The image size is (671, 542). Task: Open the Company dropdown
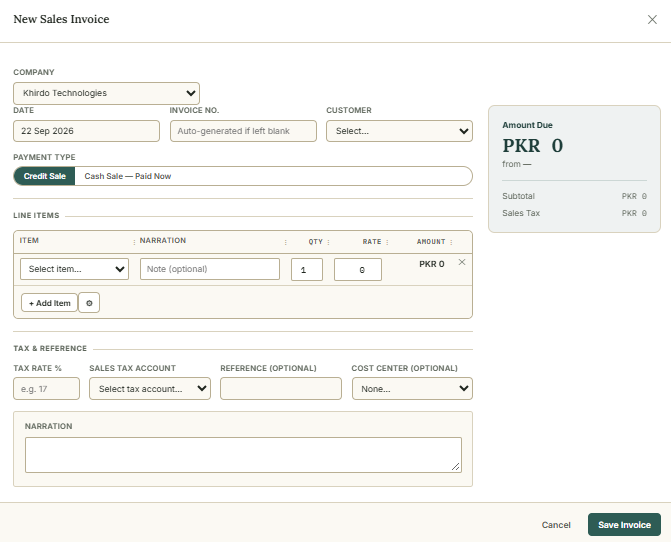click(x=106, y=93)
